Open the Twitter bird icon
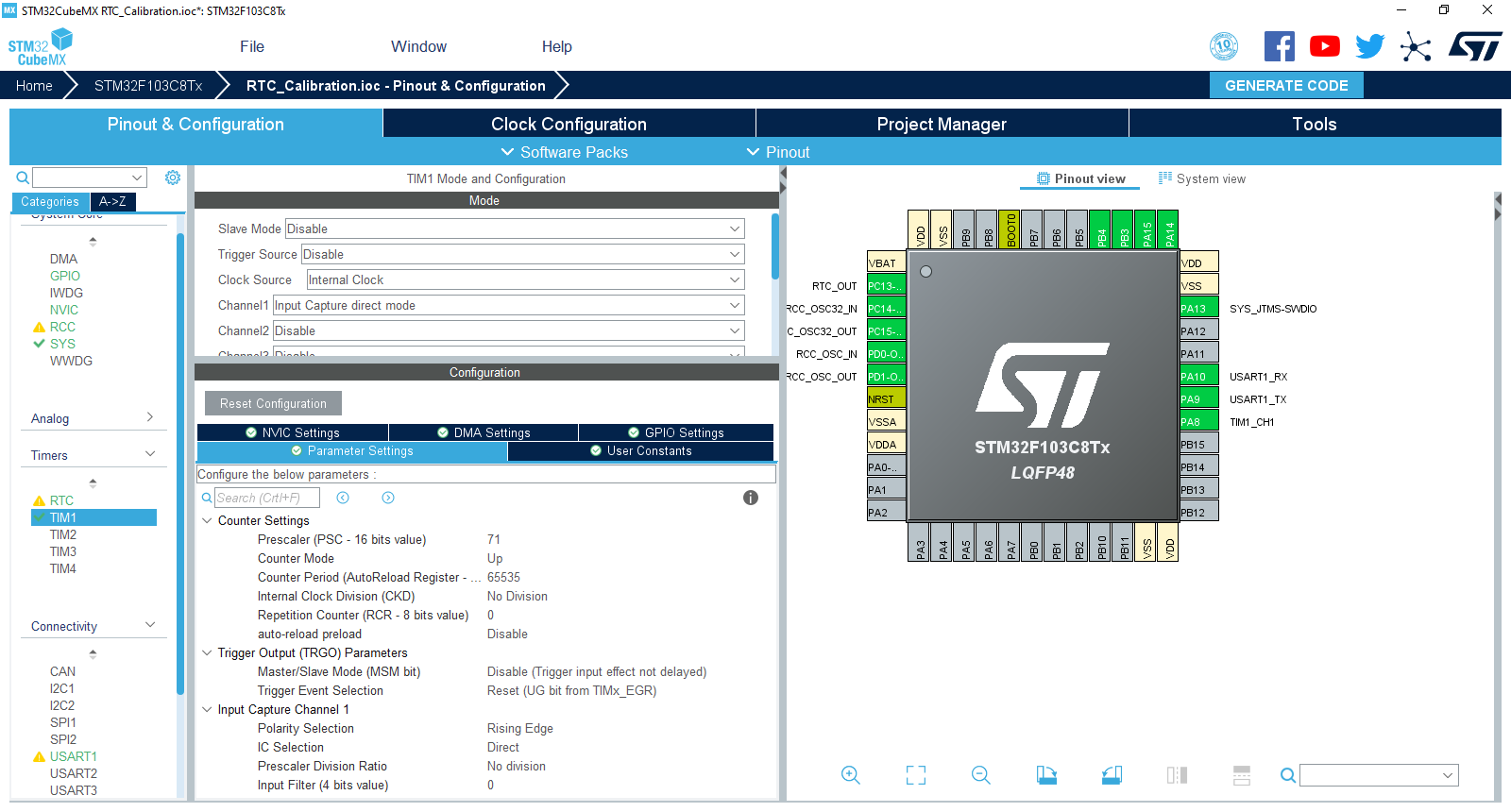1511x812 pixels. pyautogui.click(x=1370, y=46)
